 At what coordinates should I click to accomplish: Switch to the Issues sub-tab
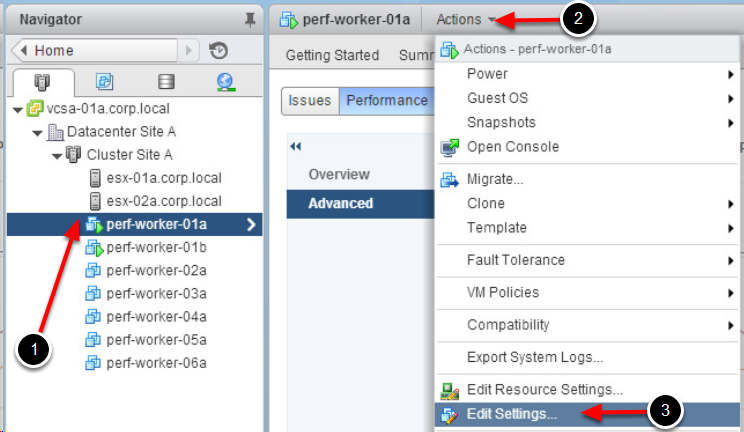pos(310,101)
